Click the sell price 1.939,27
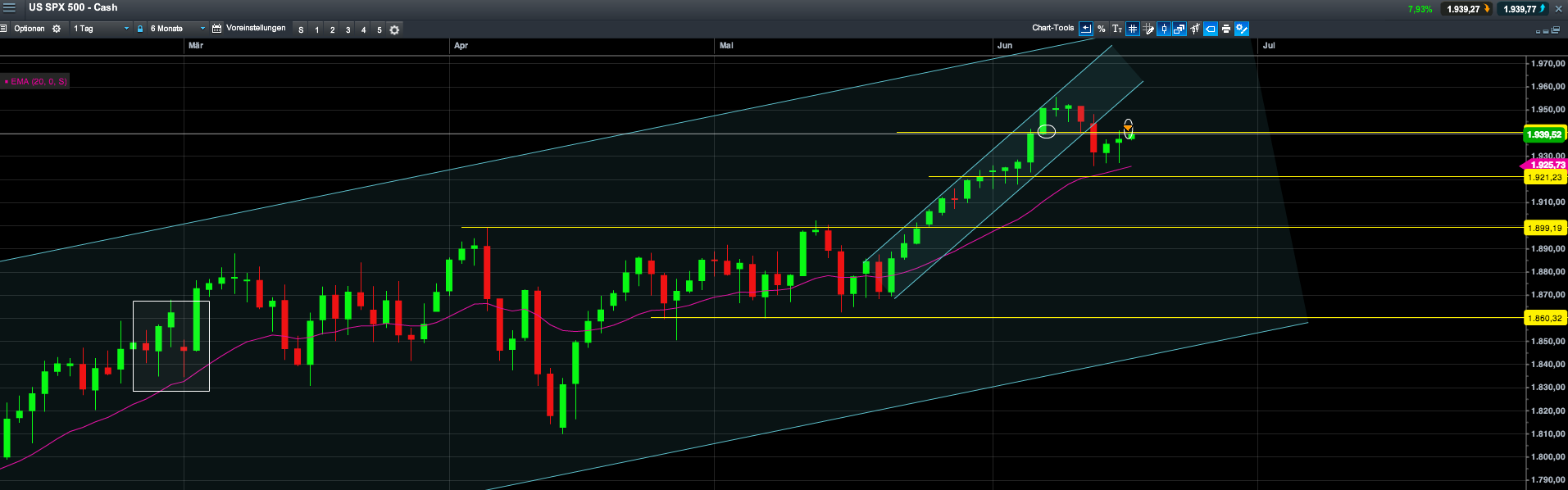Image resolution: width=1568 pixels, height=490 pixels. (1466, 9)
